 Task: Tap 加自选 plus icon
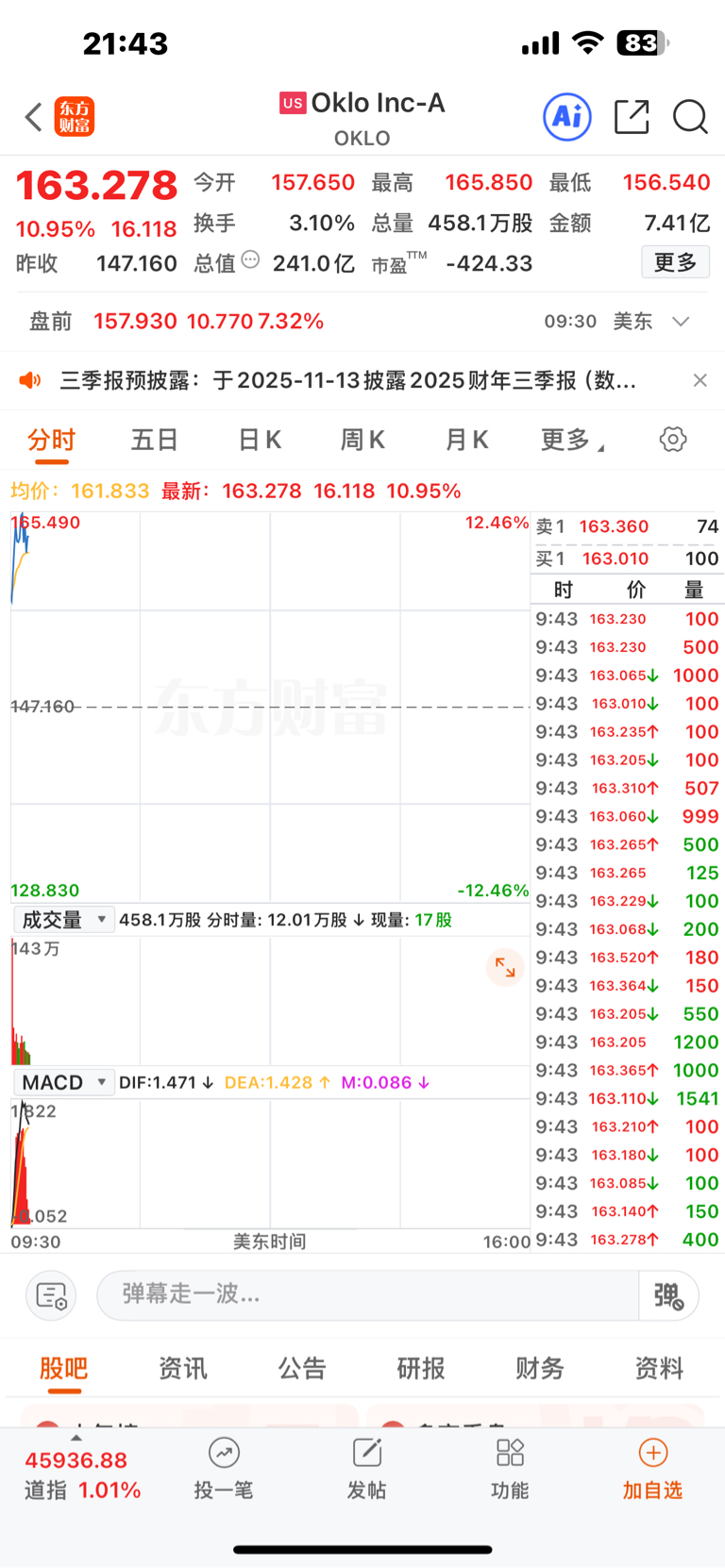653,1453
